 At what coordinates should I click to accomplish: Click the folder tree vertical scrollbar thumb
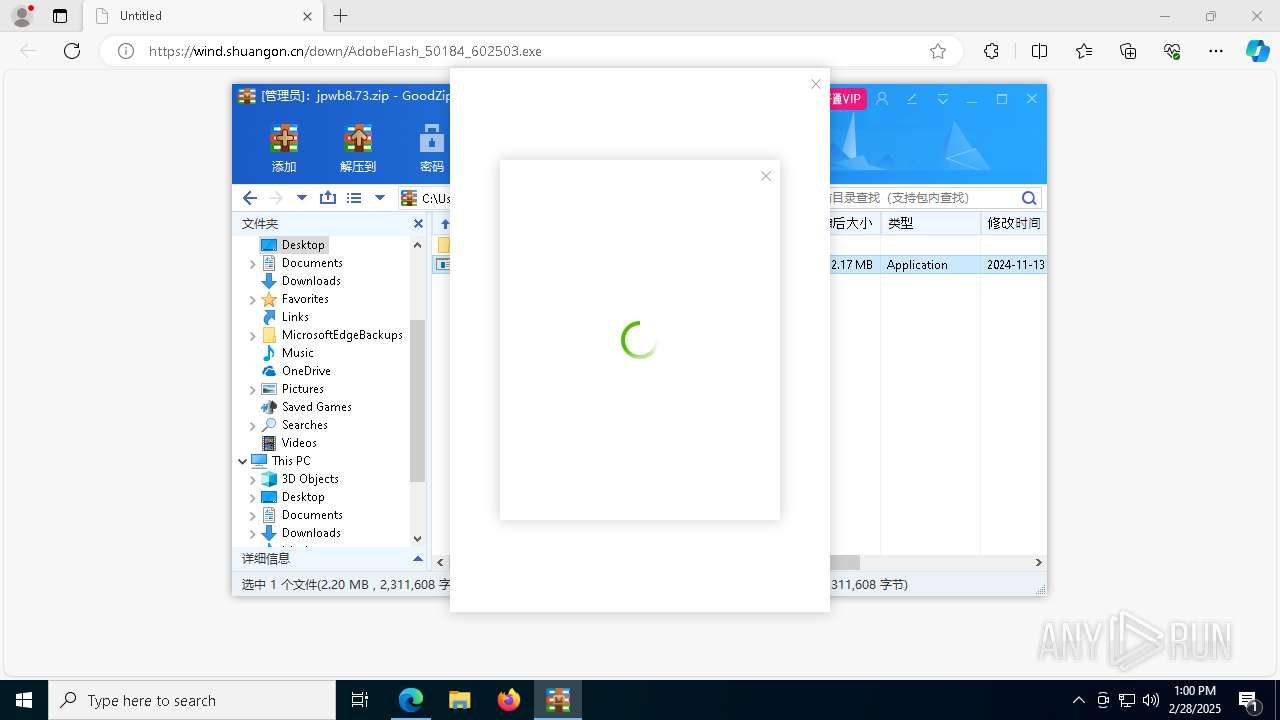tap(418, 400)
